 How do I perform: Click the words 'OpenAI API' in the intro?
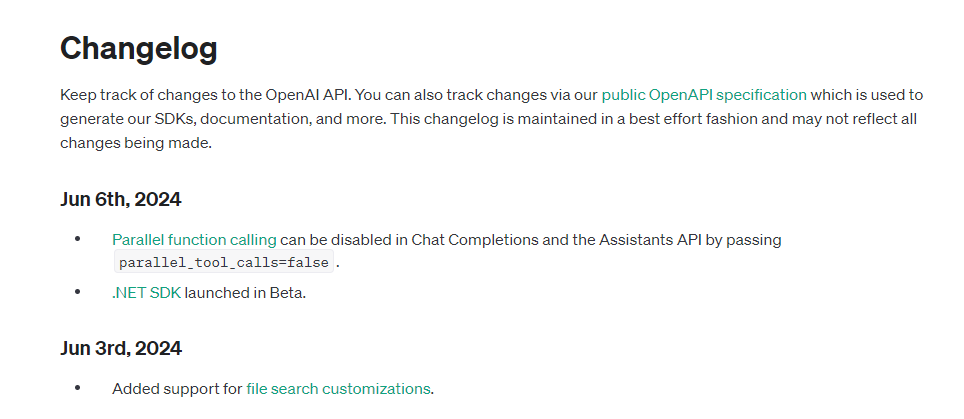tap(308, 95)
